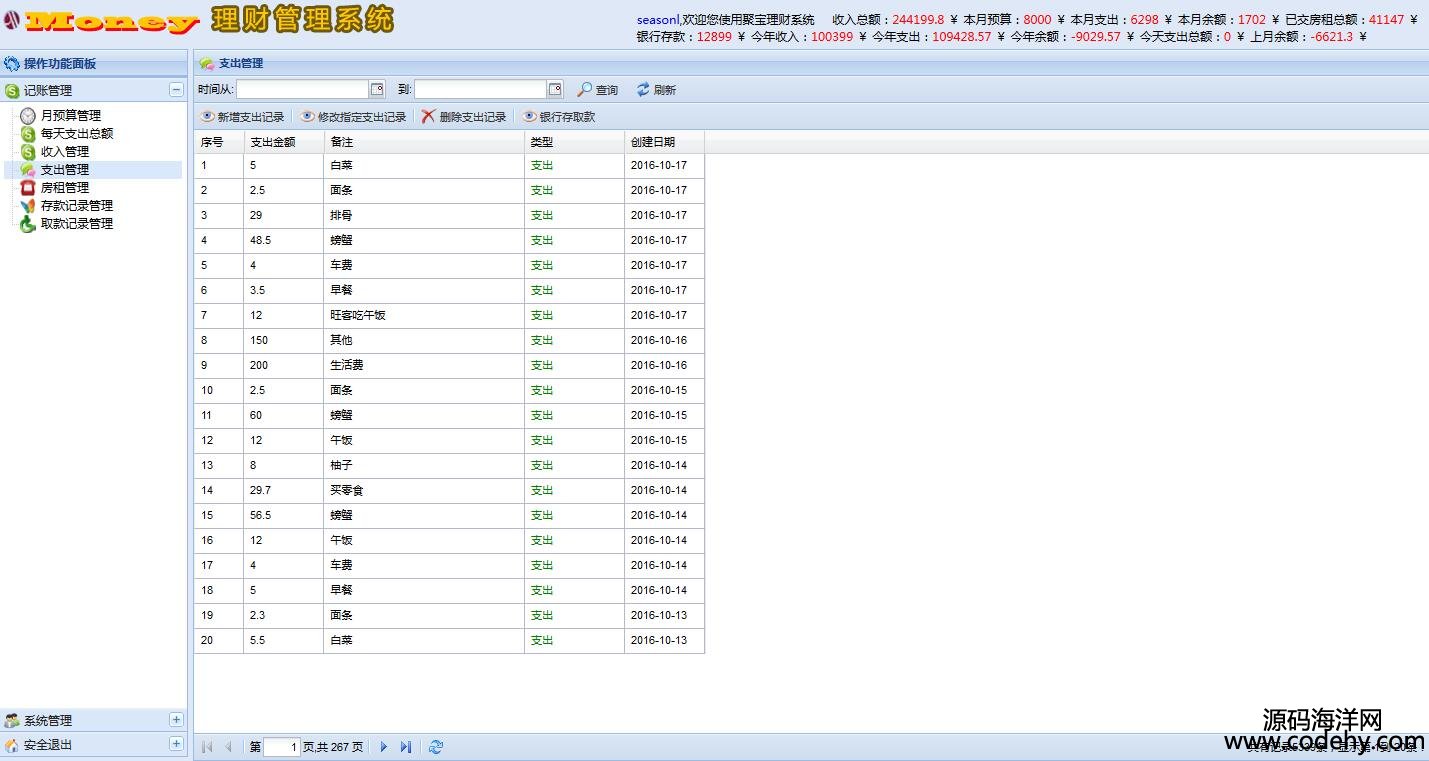
Task: Click 删除支出记录 with red X icon
Action: (464, 117)
